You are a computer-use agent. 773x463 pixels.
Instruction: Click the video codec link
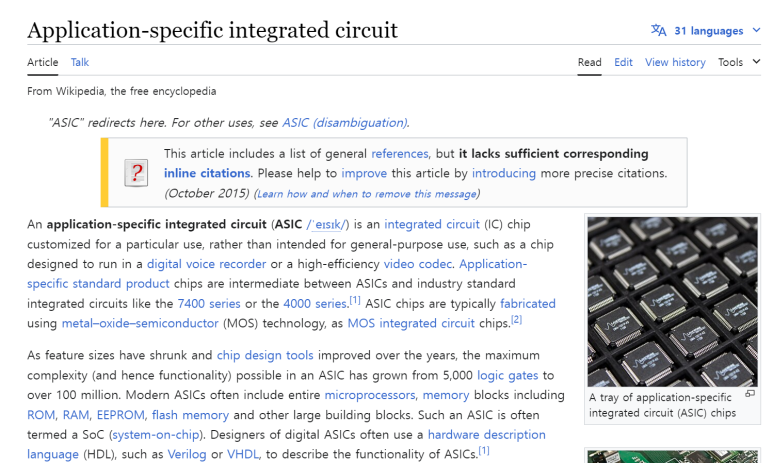418,264
